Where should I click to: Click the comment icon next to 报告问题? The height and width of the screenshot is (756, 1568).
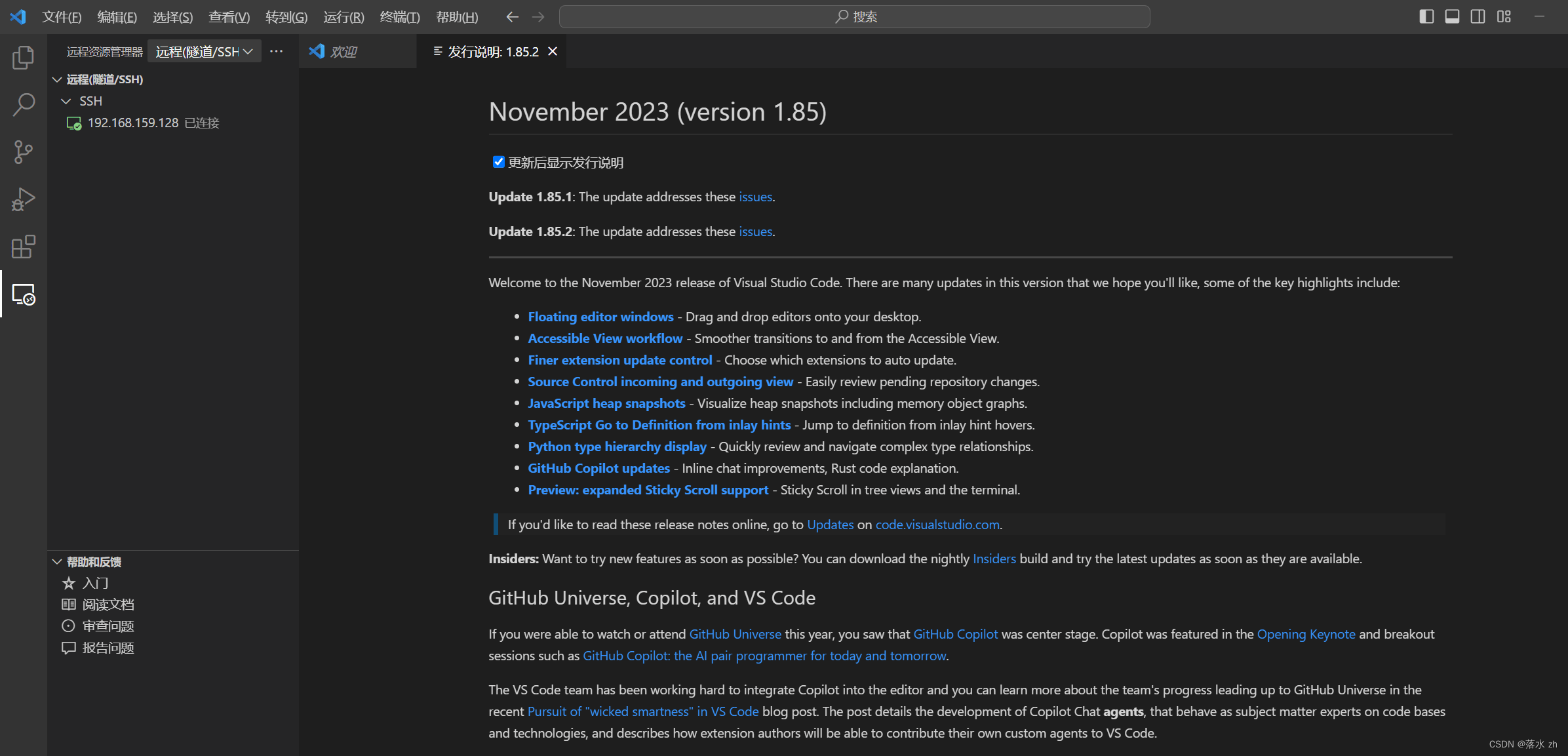pyautogui.click(x=69, y=648)
